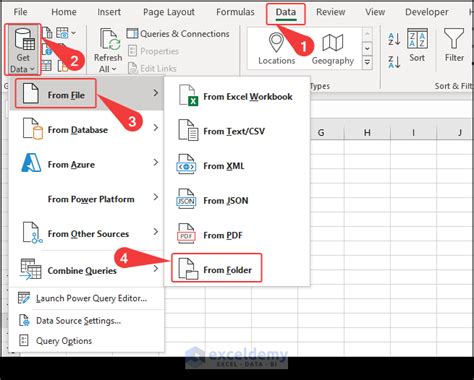474x380 pixels.
Task: Open Queries & Connections pane
Action: click(178, 34)
